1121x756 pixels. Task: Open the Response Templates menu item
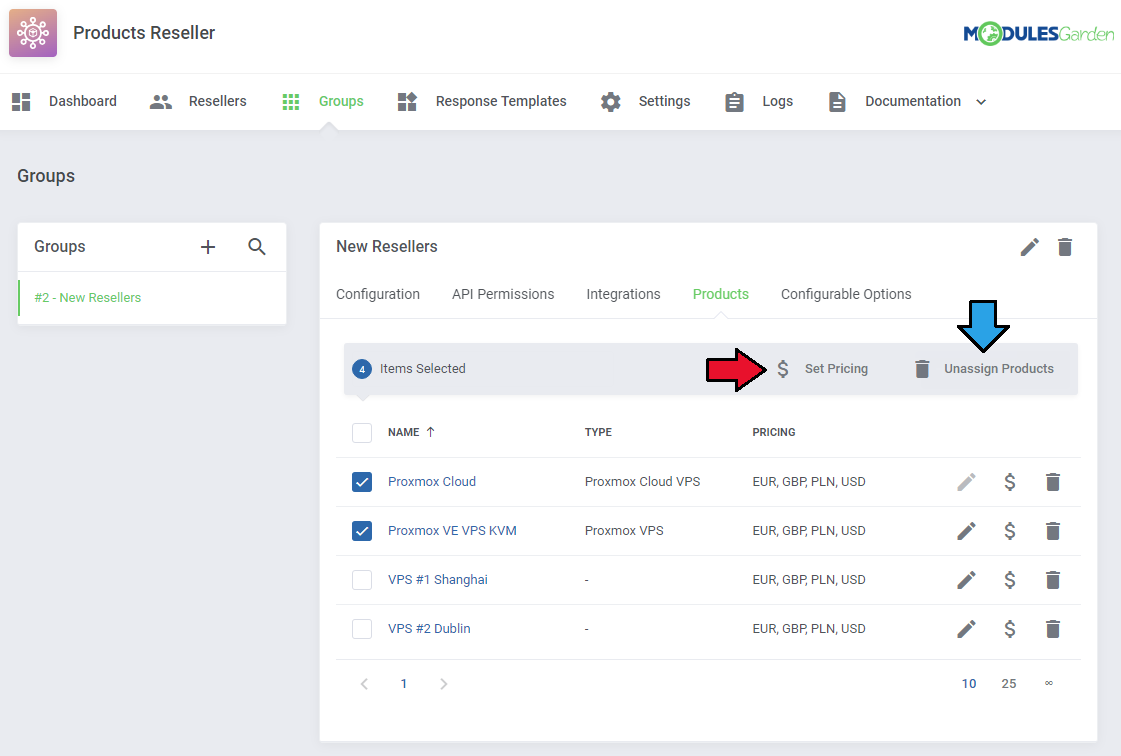[x=501, y=101]
